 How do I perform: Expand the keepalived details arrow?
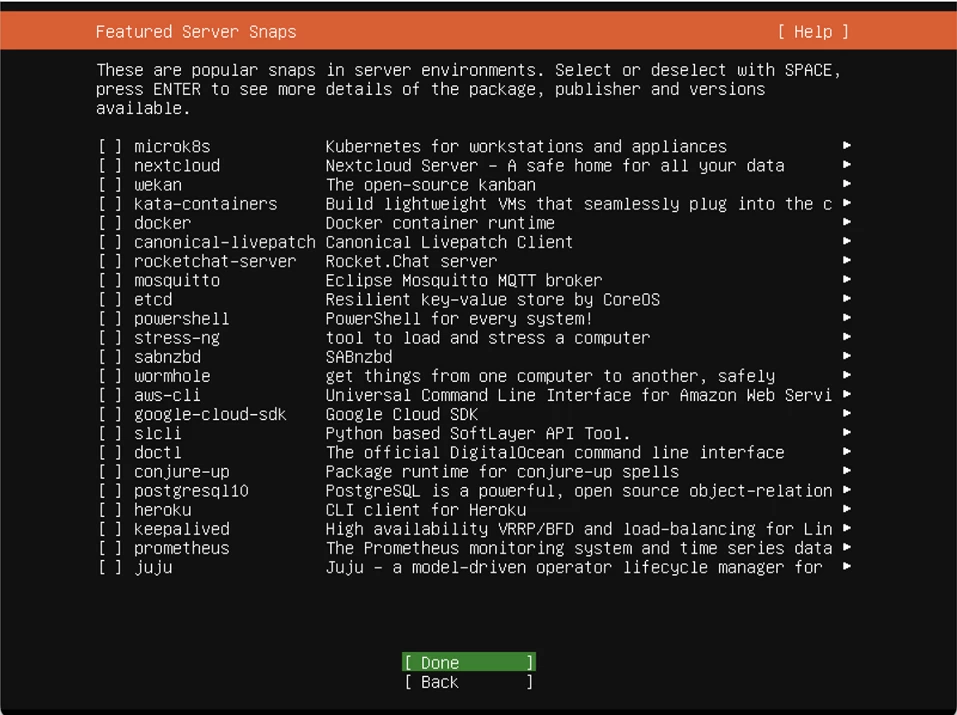point(847,528)
